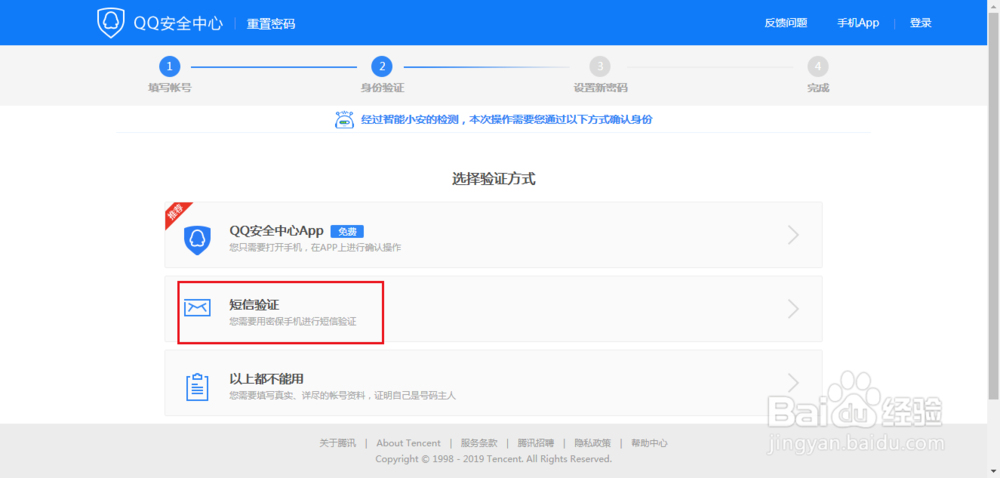This screenshot has height=478, width=1000.
Task: Click text 您只需要打开手机，在APP上进行确认操作
Action: click(315, 247)
